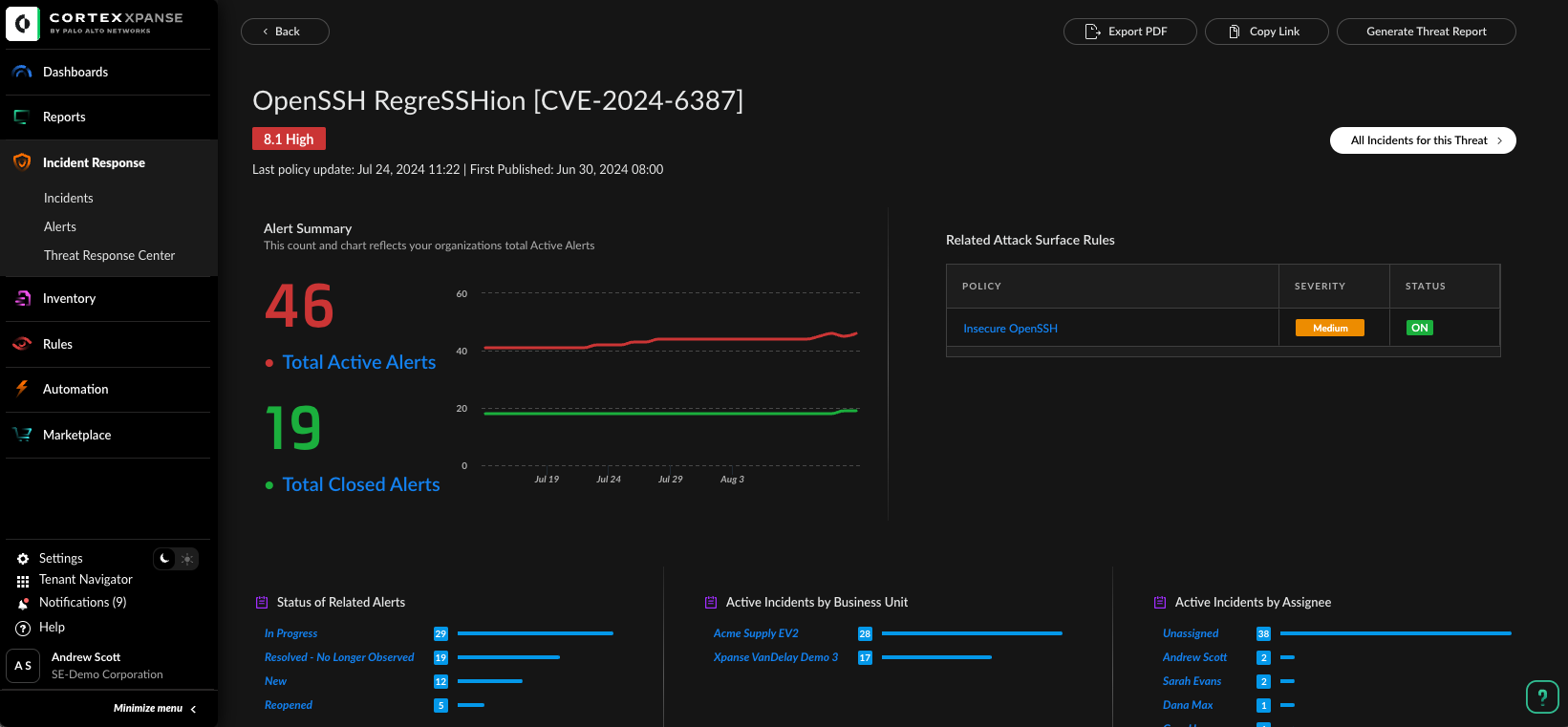1568x727 pixels.
Task: Click the Automation lightning bolt icon
Action: (x=22, y=389)
